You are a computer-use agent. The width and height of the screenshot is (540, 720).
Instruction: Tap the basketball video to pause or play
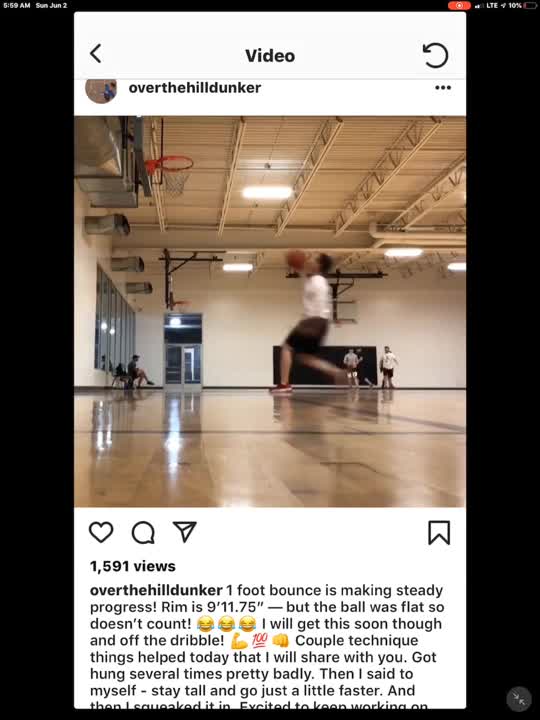coord(270,311)
